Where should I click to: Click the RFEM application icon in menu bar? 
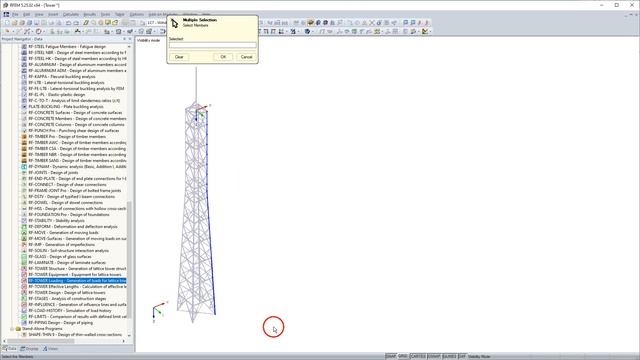tap(6, 14)
